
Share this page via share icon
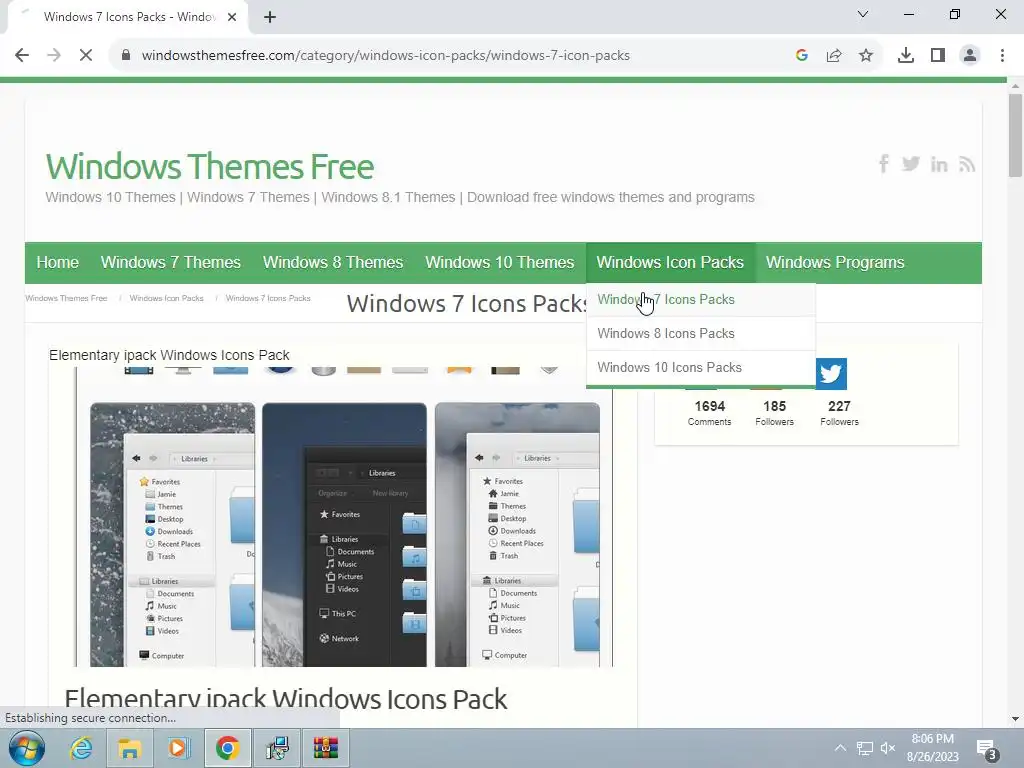pos(834,56)
